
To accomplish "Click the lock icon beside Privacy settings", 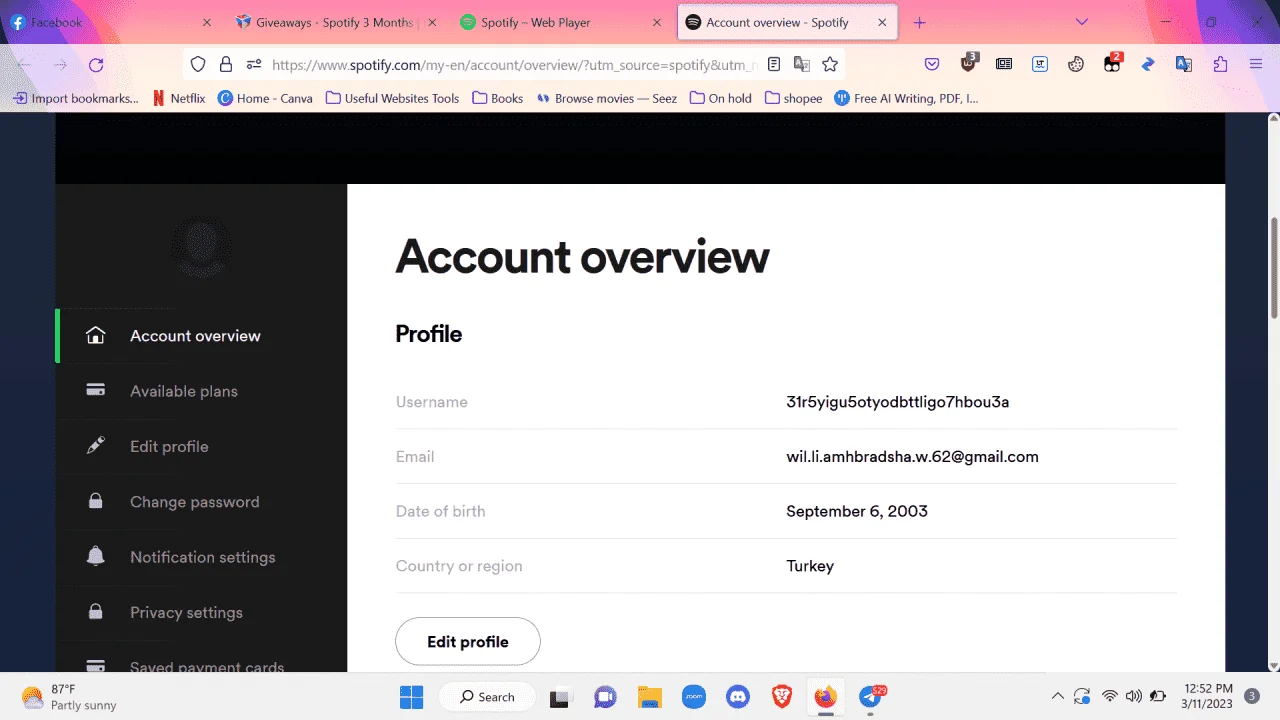I will coord(96,612).
